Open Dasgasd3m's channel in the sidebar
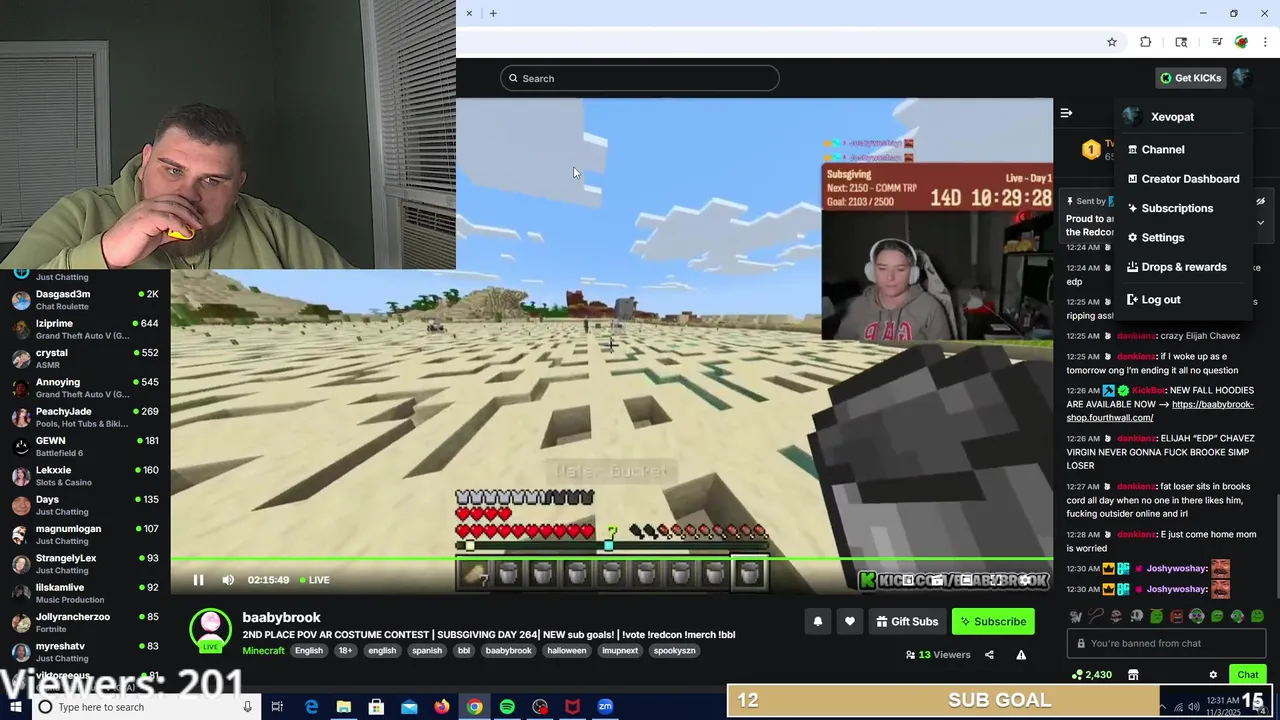 tap(85, 300)
